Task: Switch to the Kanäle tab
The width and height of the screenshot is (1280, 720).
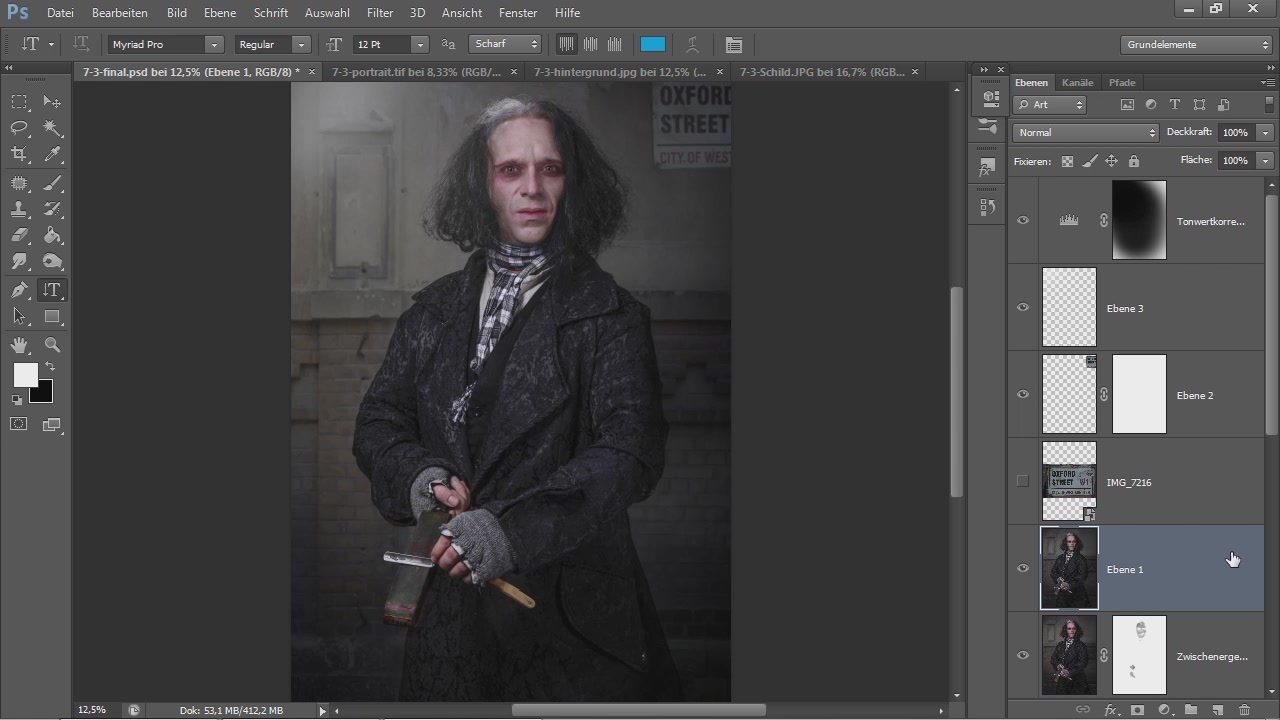Action: 1078,82
